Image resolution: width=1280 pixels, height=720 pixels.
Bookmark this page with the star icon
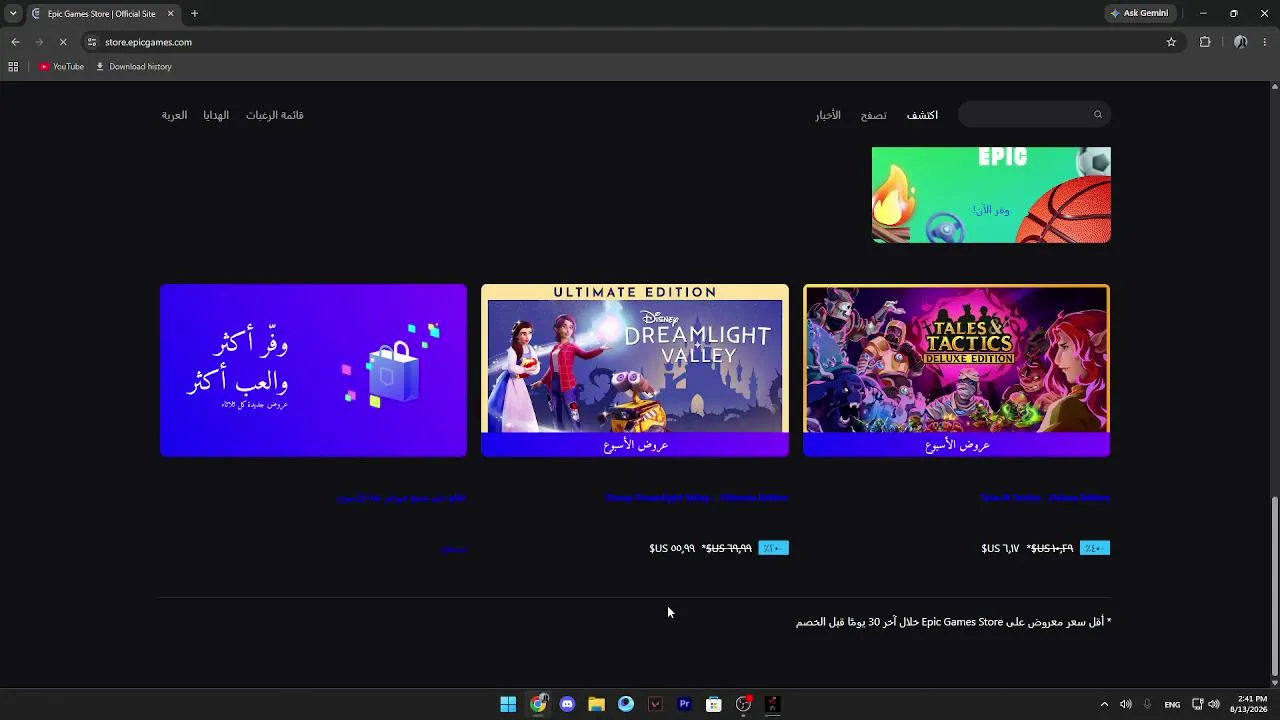[x=1171, y=42]
